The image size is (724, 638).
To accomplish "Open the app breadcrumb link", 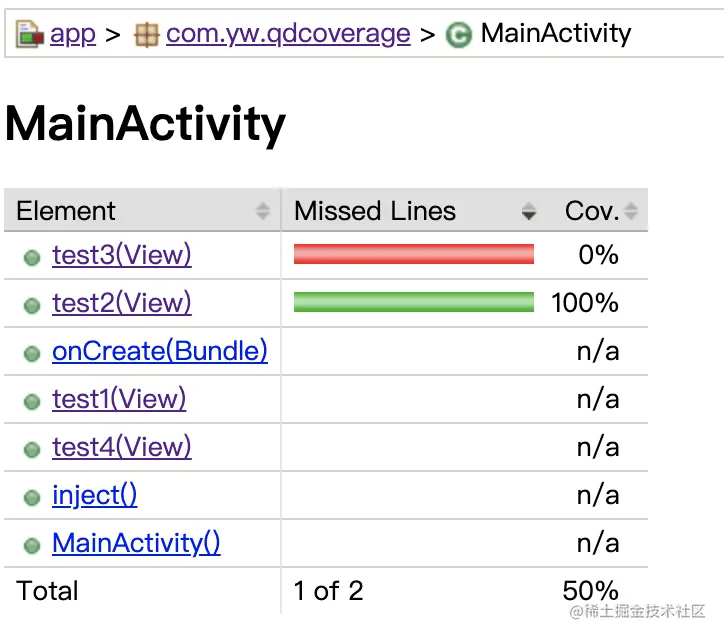I will (x=73, y=34).
